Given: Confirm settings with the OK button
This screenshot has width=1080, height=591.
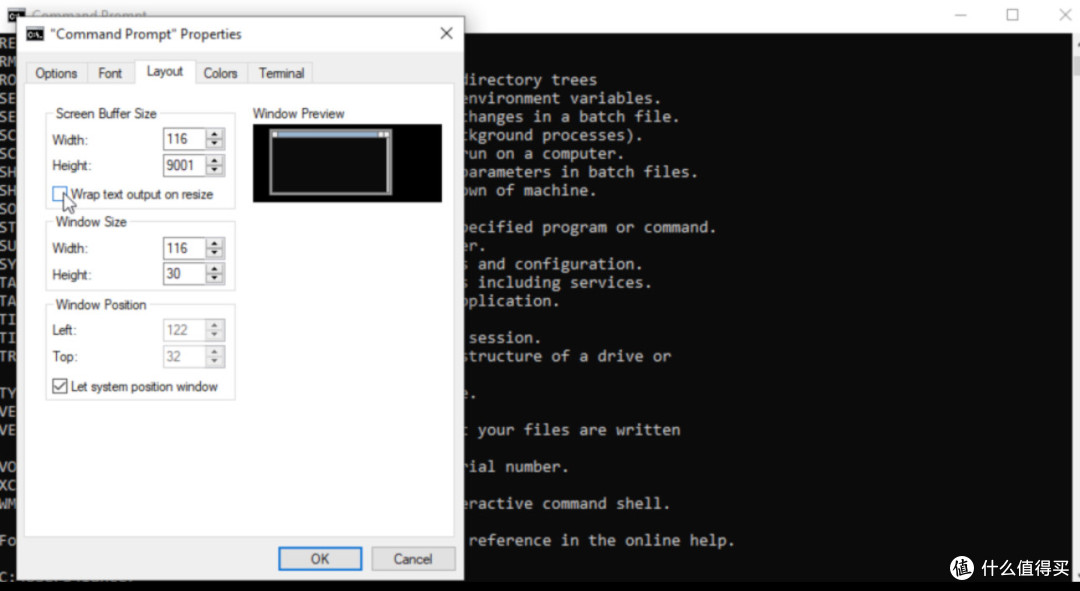Looking at the screenshot, I should click(320, 559).
